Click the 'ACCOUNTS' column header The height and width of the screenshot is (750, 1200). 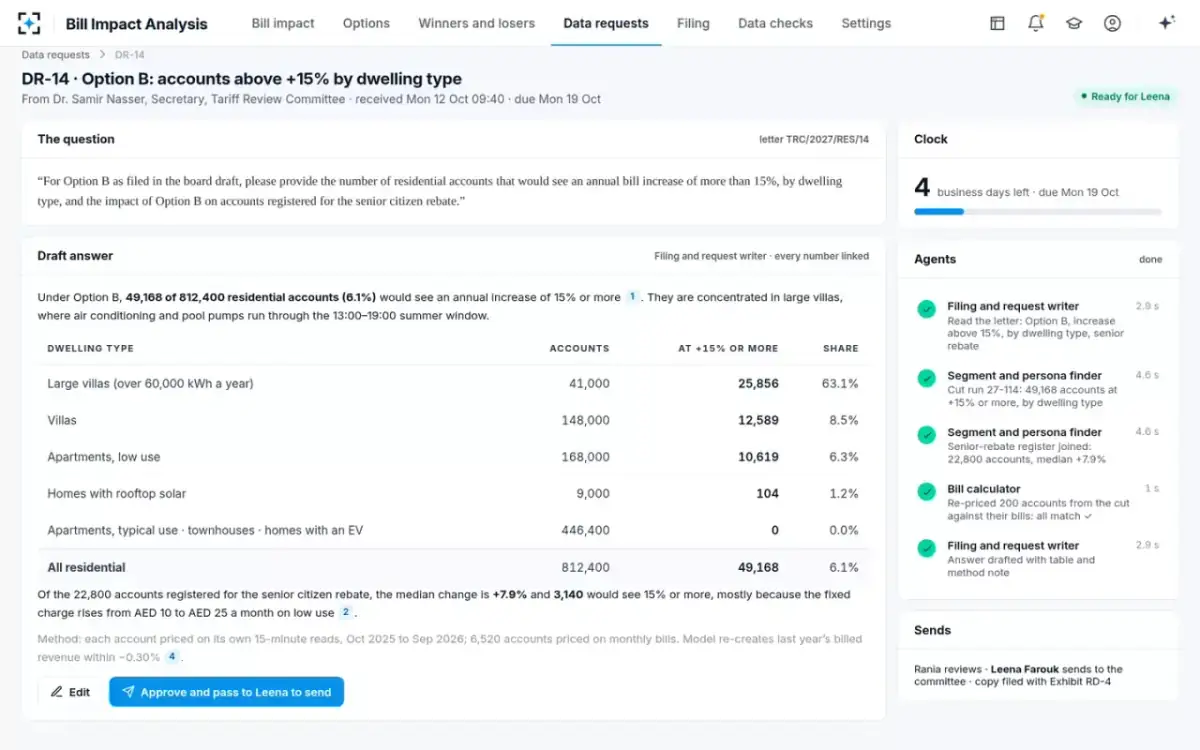click(579, 348)
